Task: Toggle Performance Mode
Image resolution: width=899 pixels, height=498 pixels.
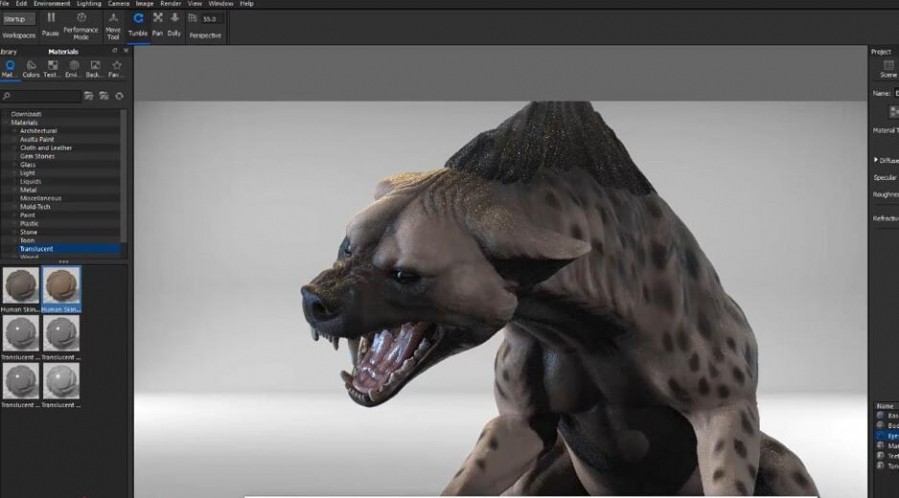Action: pos(81,25)
